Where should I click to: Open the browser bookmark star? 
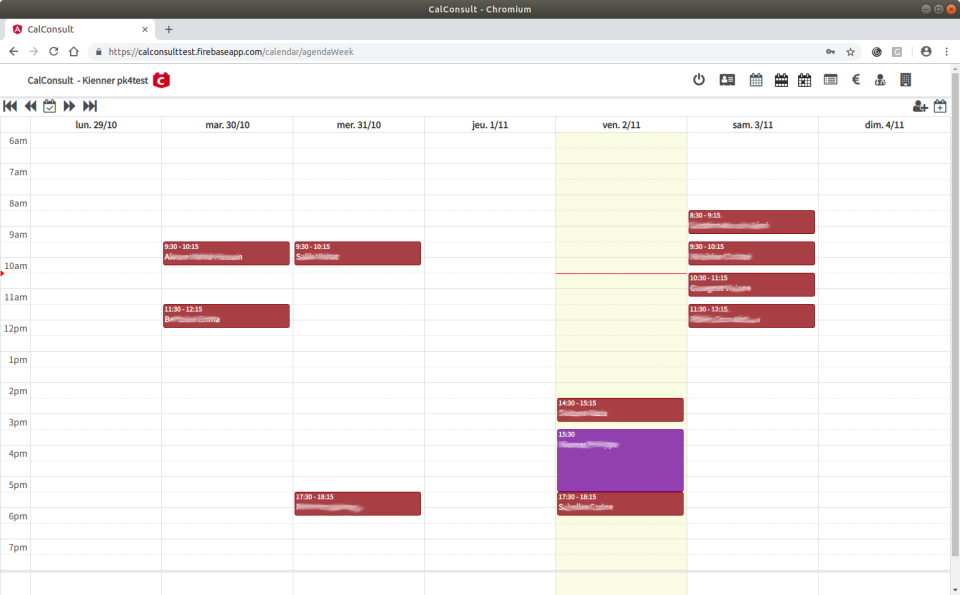[851, 51]
